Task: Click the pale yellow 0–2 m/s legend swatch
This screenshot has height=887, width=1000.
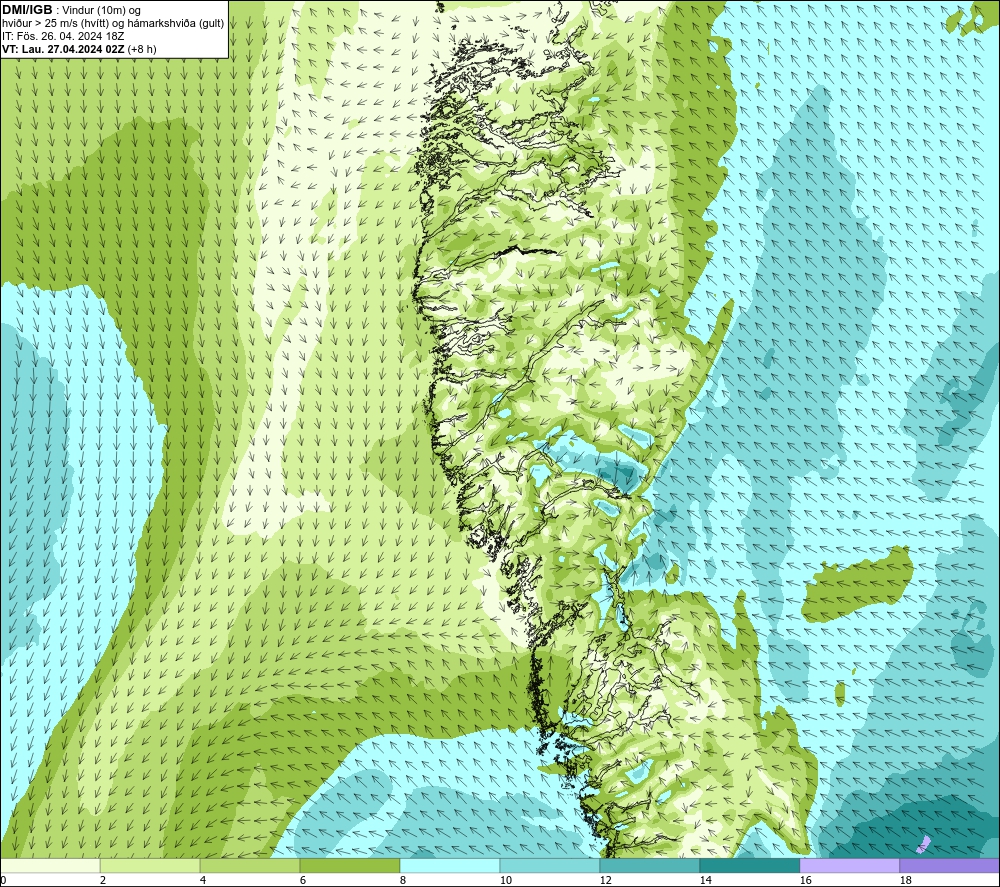Action: click(50, 866)
